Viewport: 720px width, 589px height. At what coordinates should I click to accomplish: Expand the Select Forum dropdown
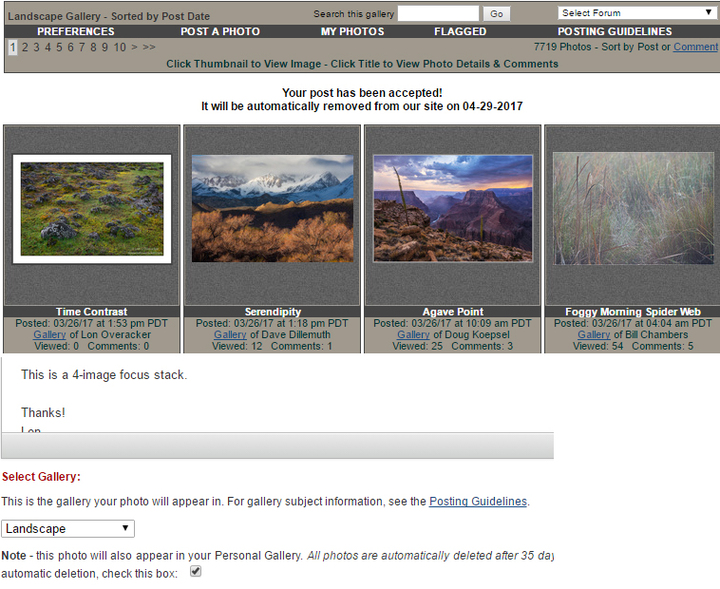click(x=637, y=13)
